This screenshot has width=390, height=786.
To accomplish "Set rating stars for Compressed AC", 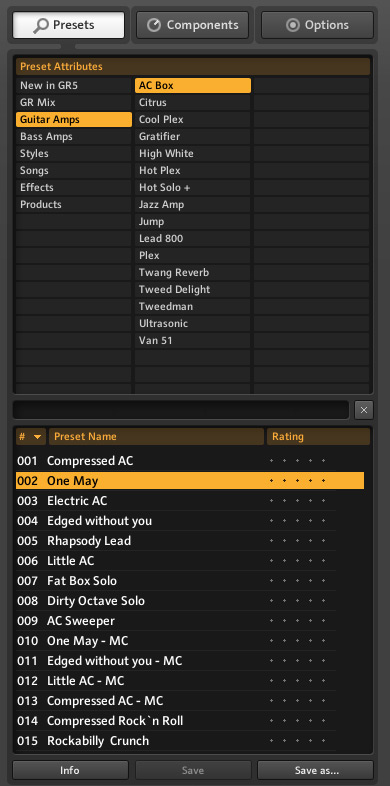I will coord(297,461).
